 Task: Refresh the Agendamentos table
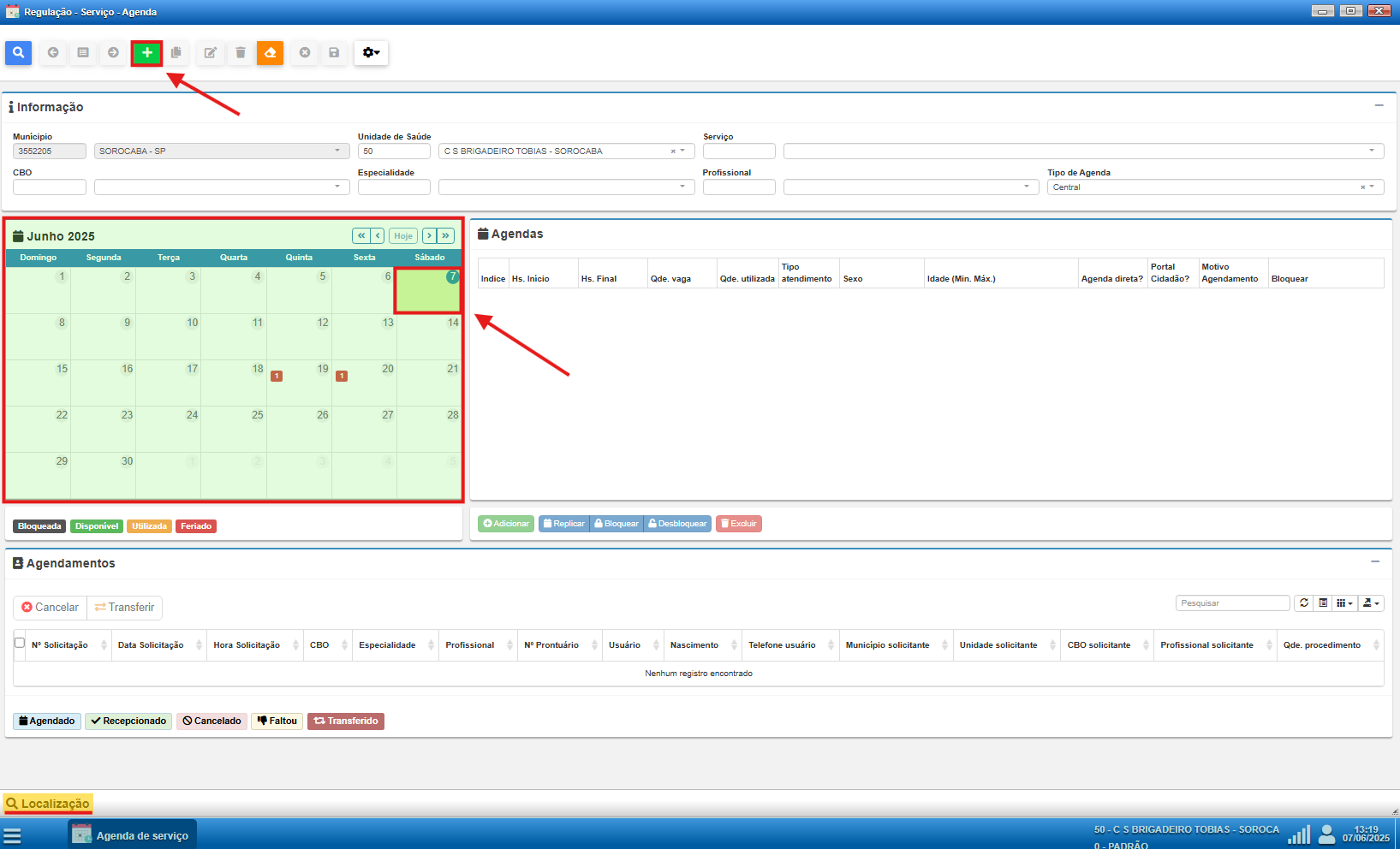(1303, 603)
